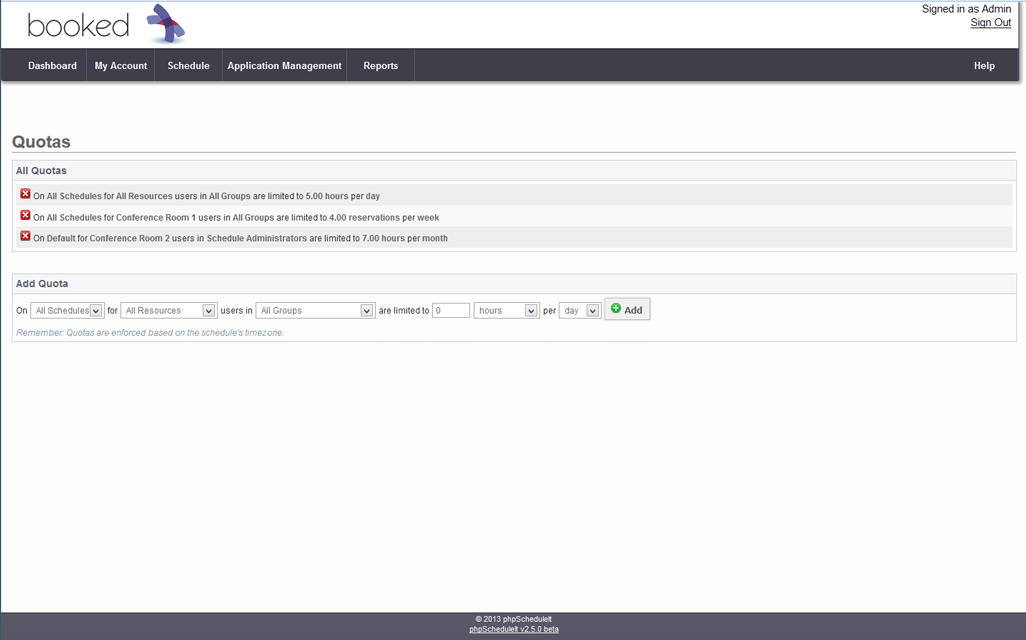Click the Quotas page heading
The image size is (1026, 640).
click(41, 142)
